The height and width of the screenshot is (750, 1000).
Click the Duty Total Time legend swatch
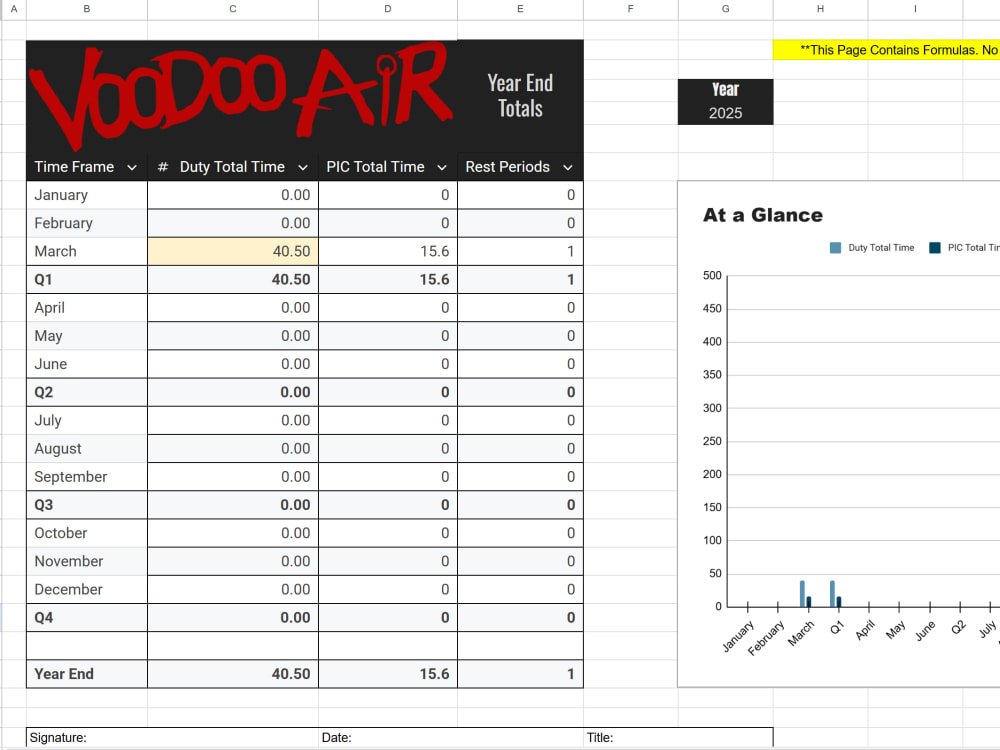(x=835, y=247)
